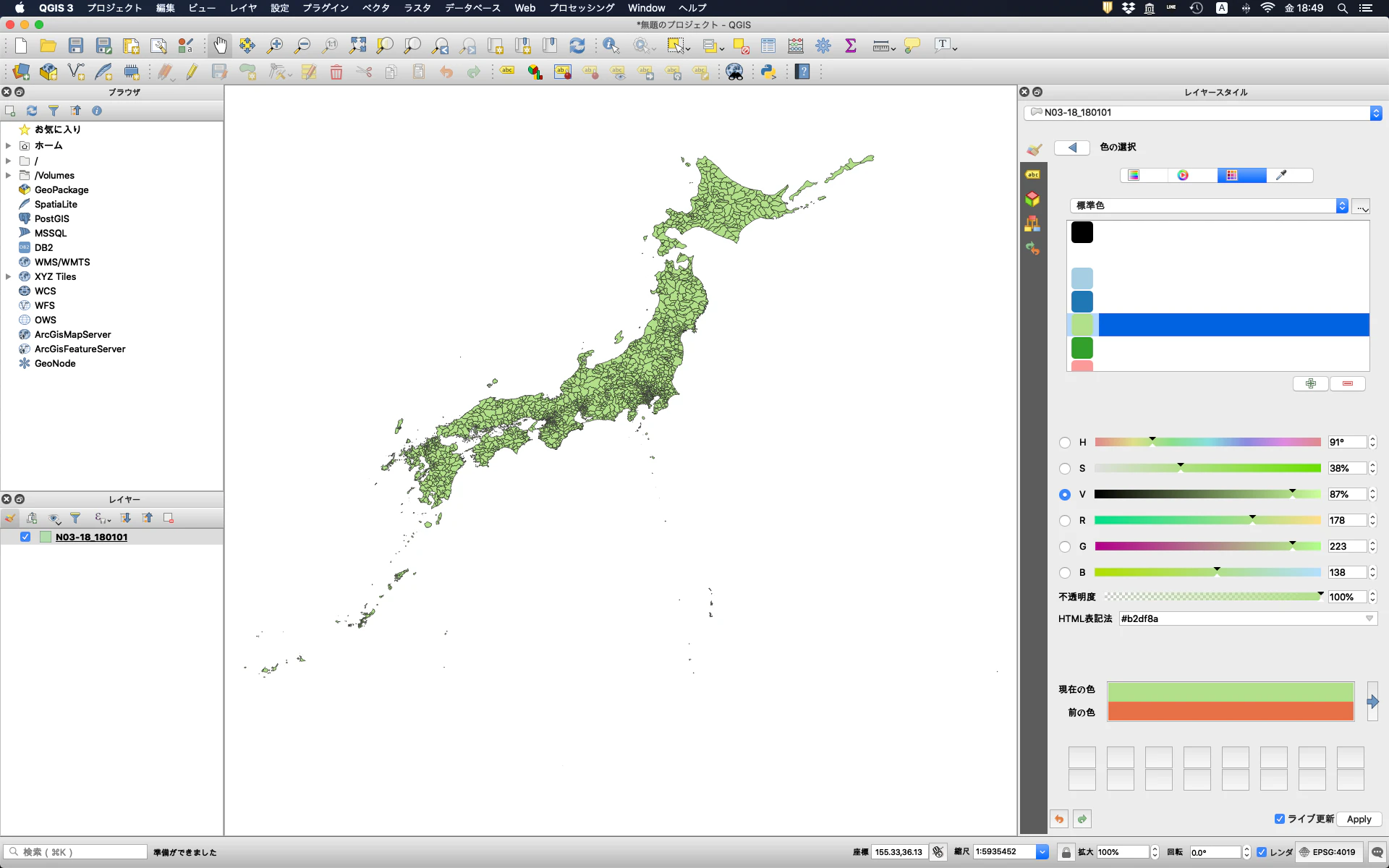Enable the H radio button
The image size is (1389, 868).
pyautogui.click(x=1065, y=442)
